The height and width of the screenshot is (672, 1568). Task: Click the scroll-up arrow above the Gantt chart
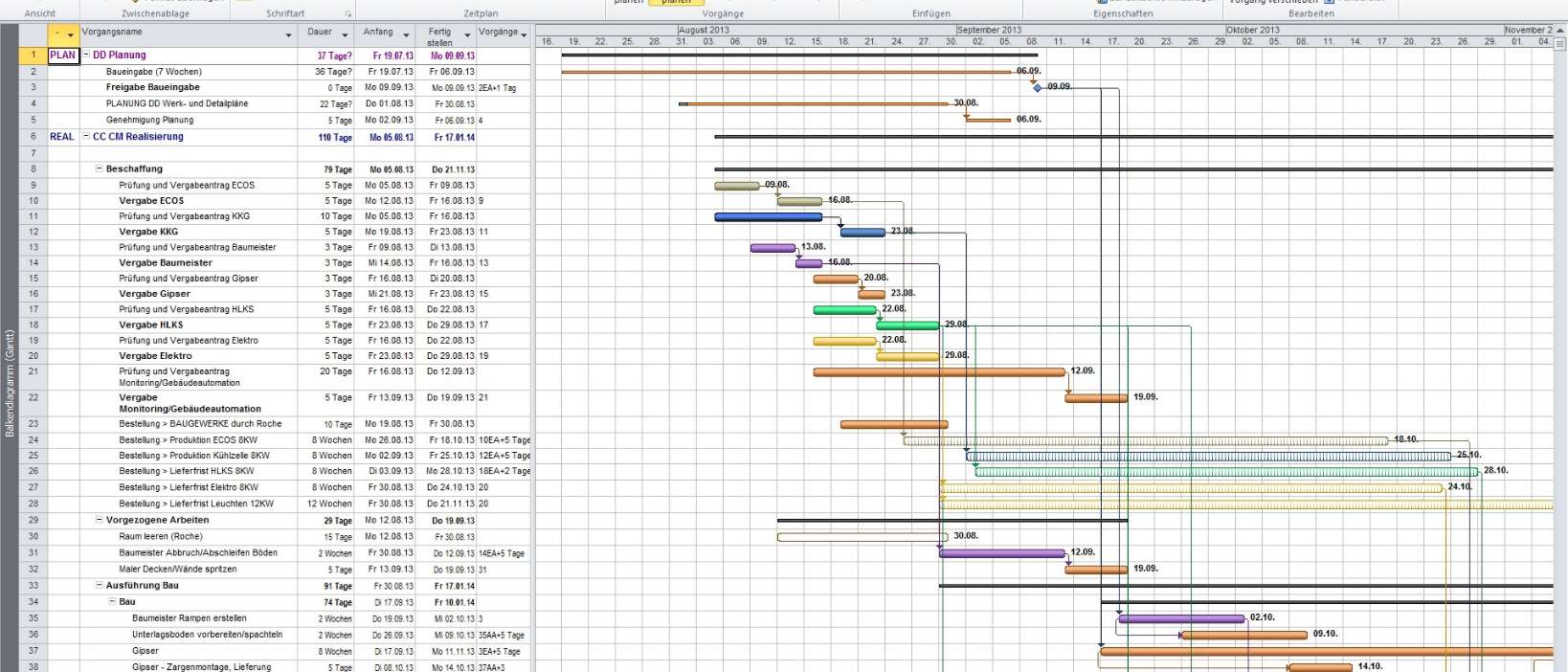tap(1560, 32)
